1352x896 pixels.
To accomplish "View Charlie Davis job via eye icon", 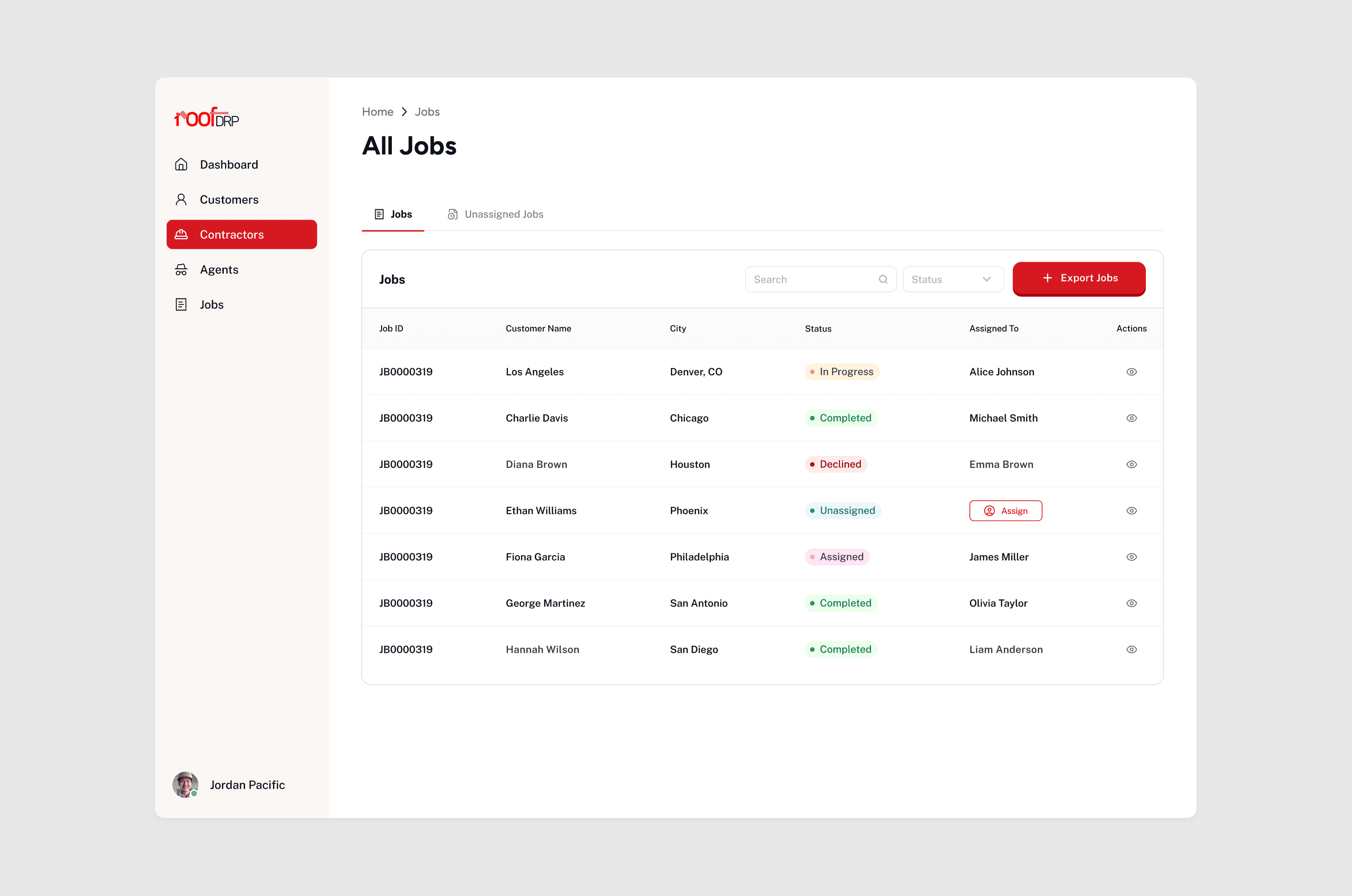I will coord(1131,418).
